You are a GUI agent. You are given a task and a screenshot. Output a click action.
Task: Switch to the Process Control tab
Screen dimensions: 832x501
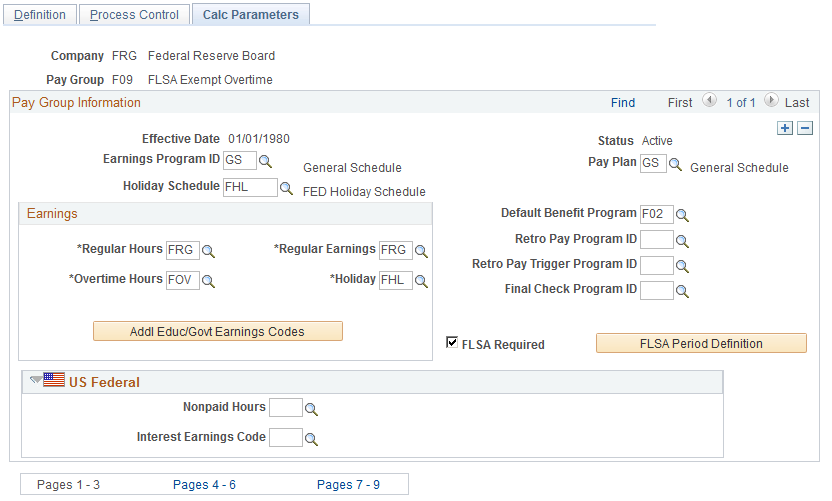pos(134,14)
